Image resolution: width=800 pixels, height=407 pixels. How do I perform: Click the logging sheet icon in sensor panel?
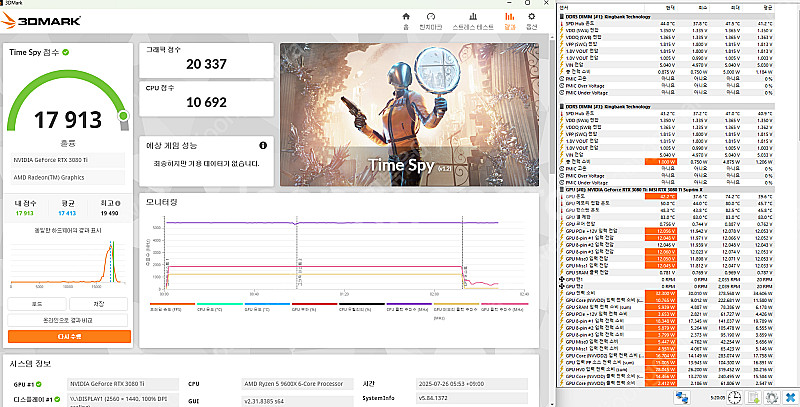click(x=754, y=397)
